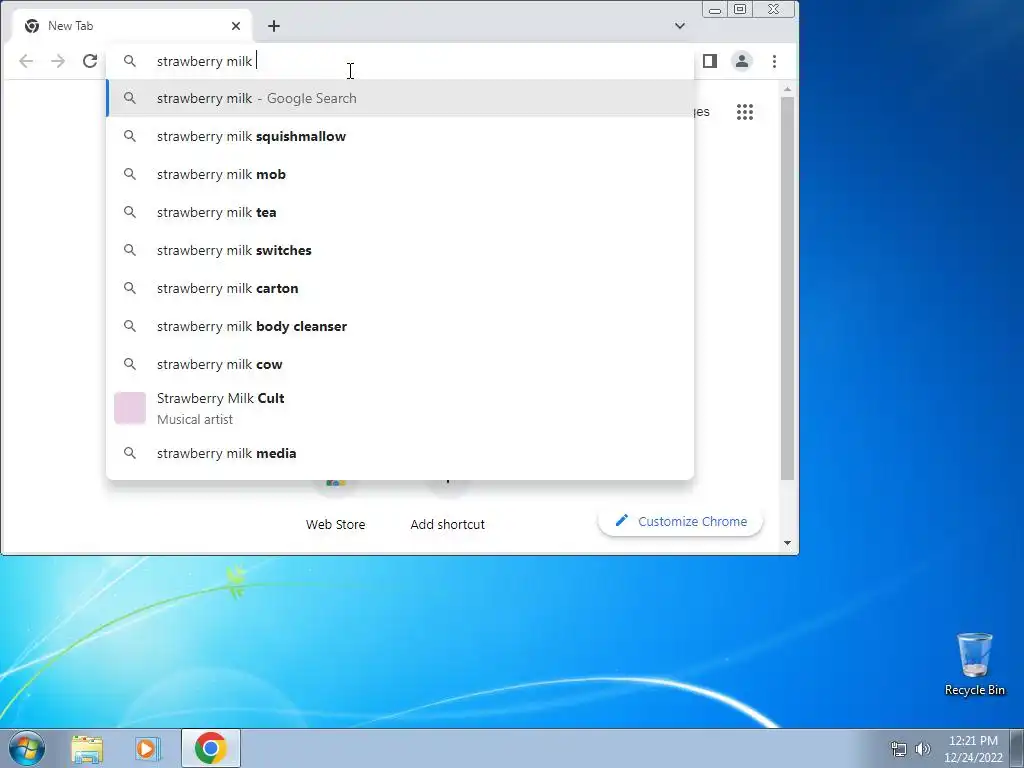The image size is (1024, 768).
Task: Click the browser forward arrow
Action: click(58, 61)
